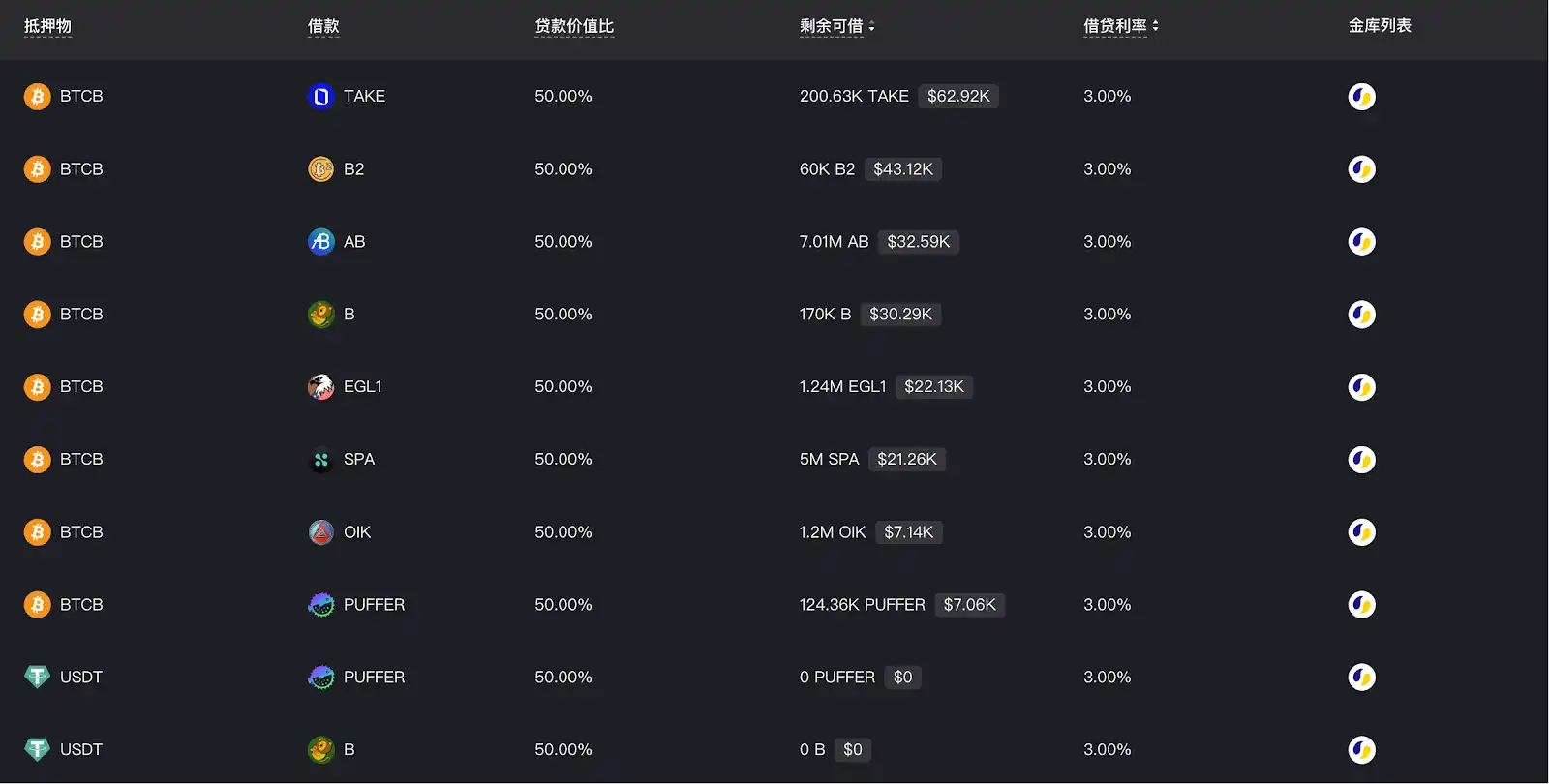
Task: Click the 贷款价值比 column header
Action: click(x=574, y=27)
